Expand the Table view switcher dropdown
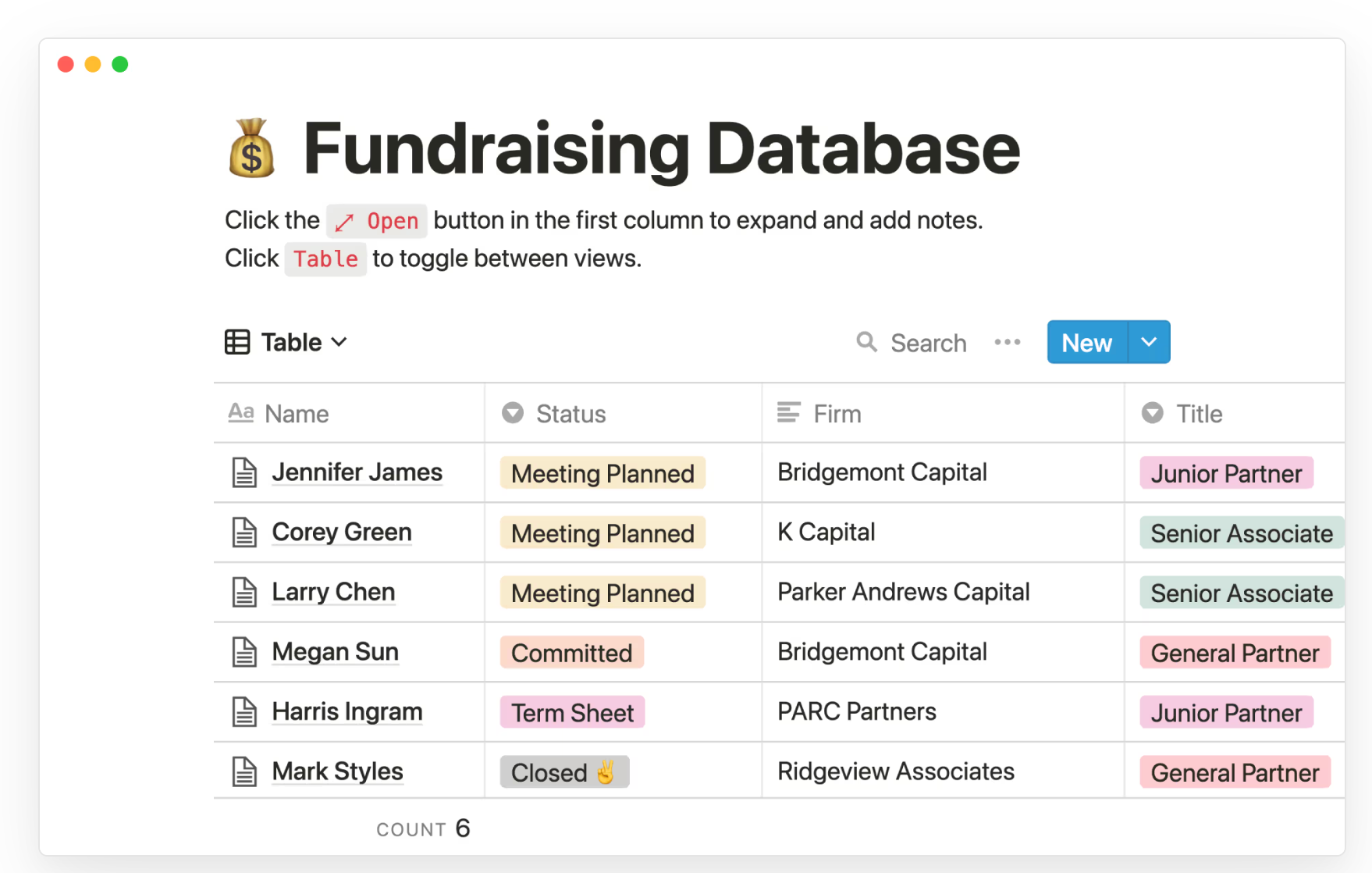The height and width of the screenshot is (873, 1372). pos(339,342)
